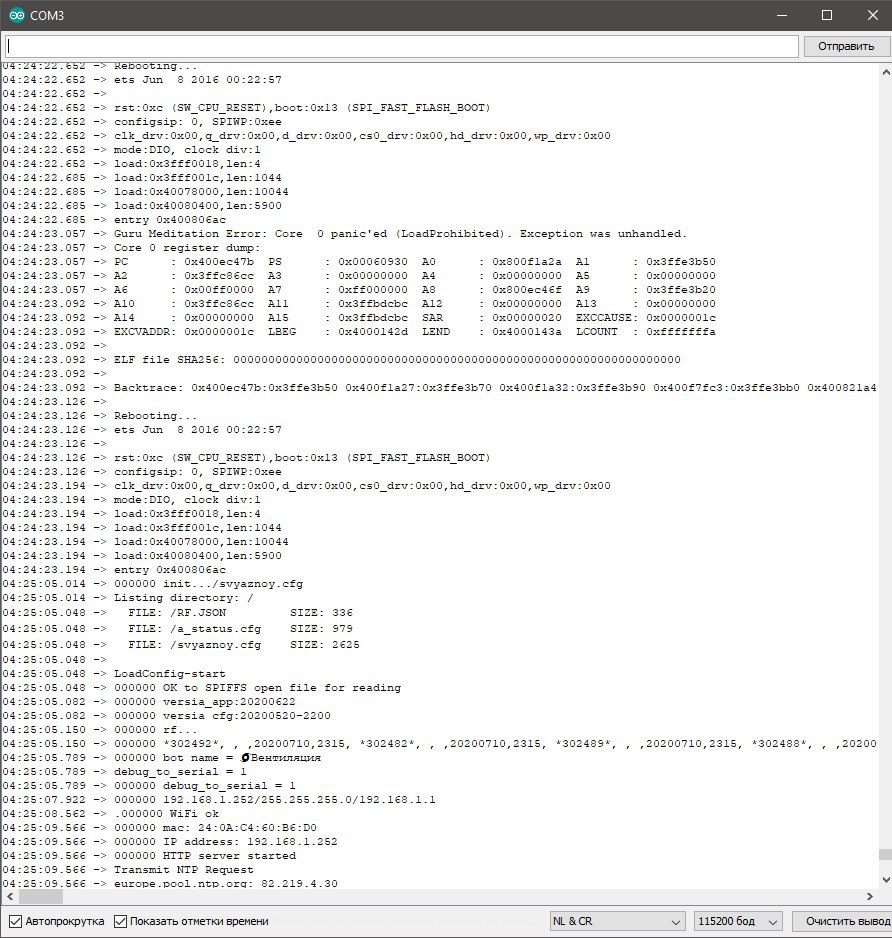
Task: Close the COM3 serial monitor window
Action: click(x=872, y=16)
